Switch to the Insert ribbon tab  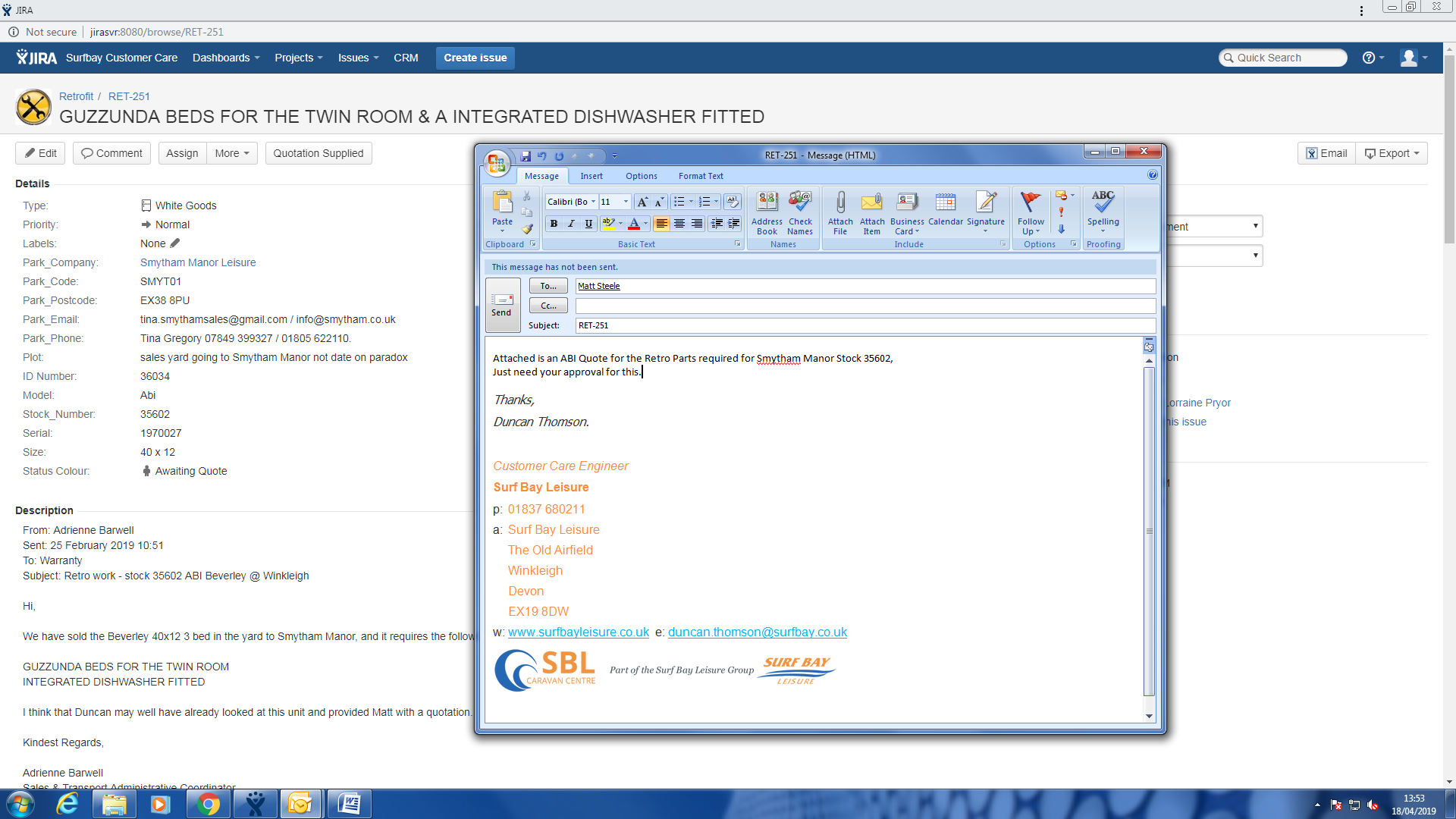click(x=591, y=176)
